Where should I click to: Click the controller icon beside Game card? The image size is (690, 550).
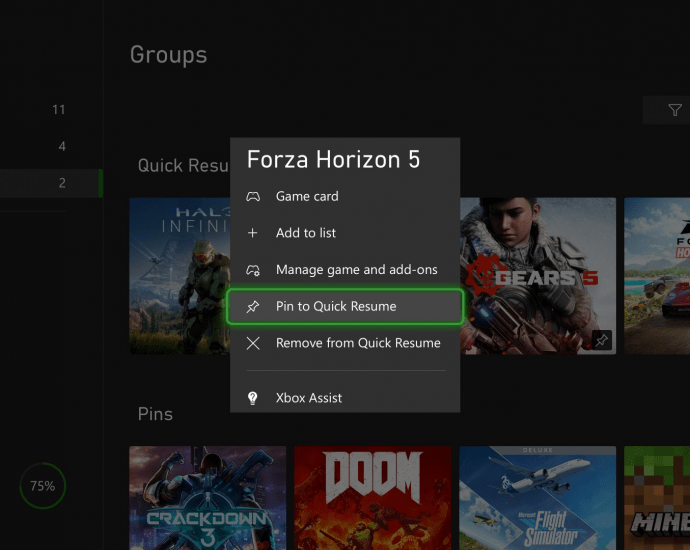tap(253, 197)
